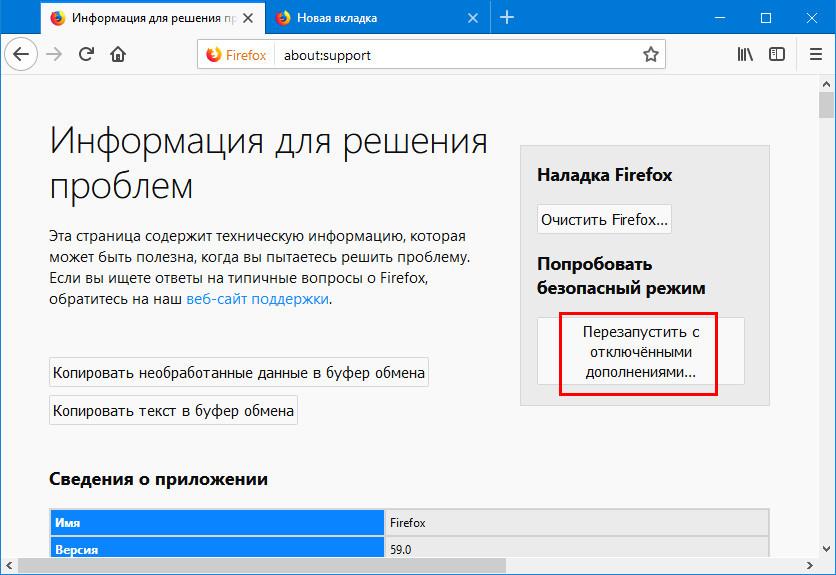Click the 'Сведения о приложении' heading

coord(158,478)
